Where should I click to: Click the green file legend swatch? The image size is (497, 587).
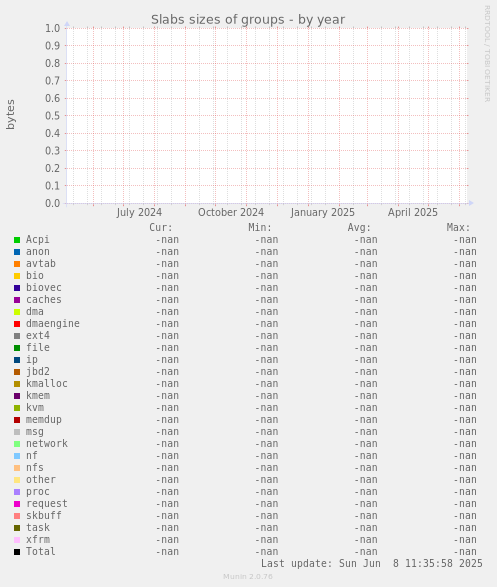click(17, 348)
